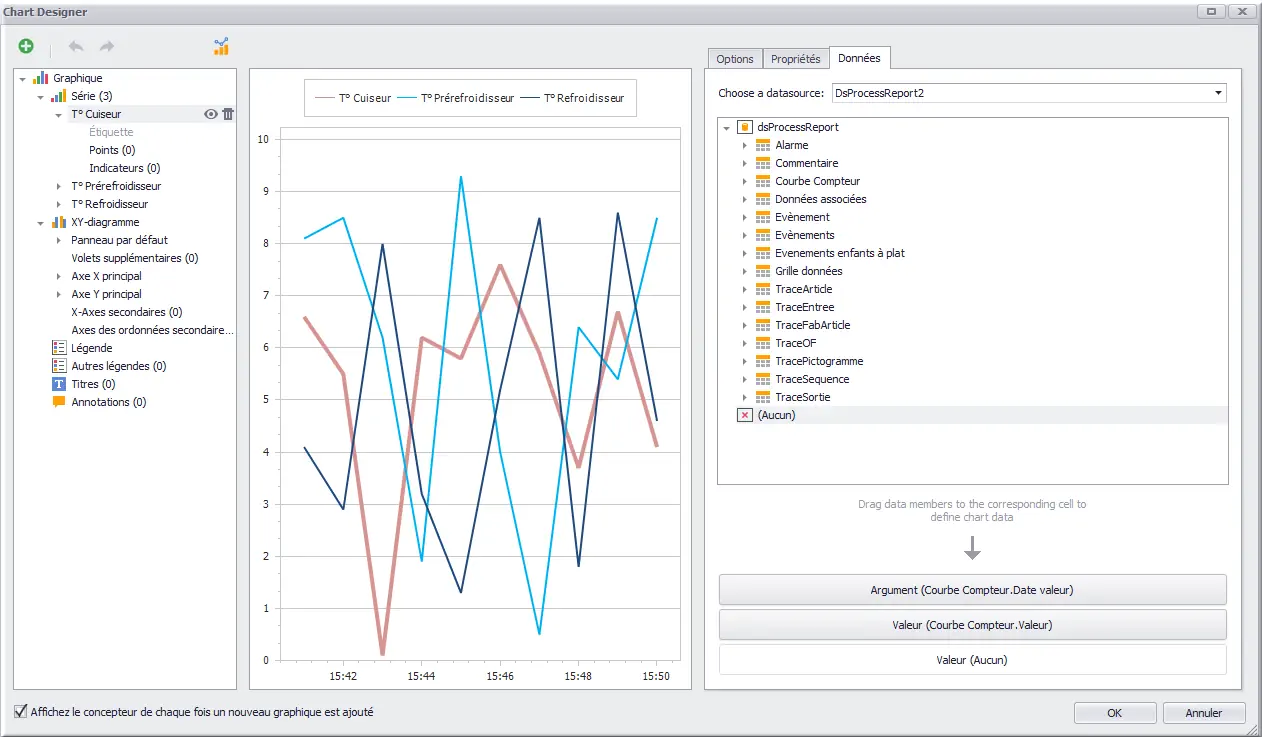Expand the Evènements table node

[745, 235]
